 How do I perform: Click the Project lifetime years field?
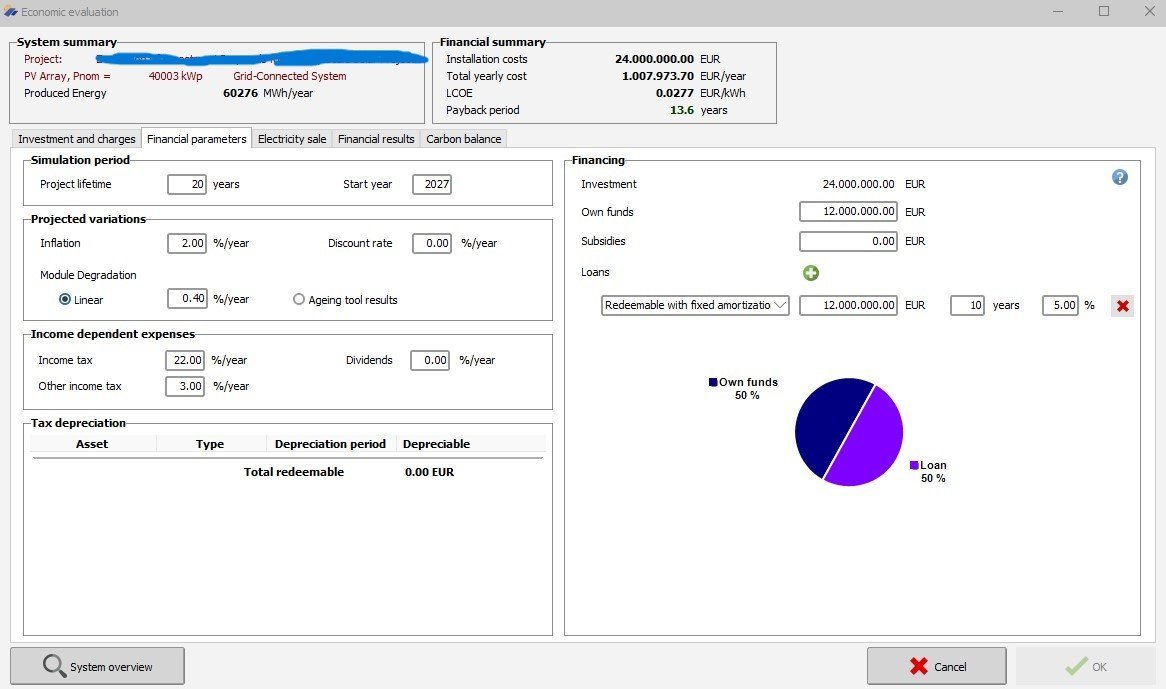click(186, 185)
